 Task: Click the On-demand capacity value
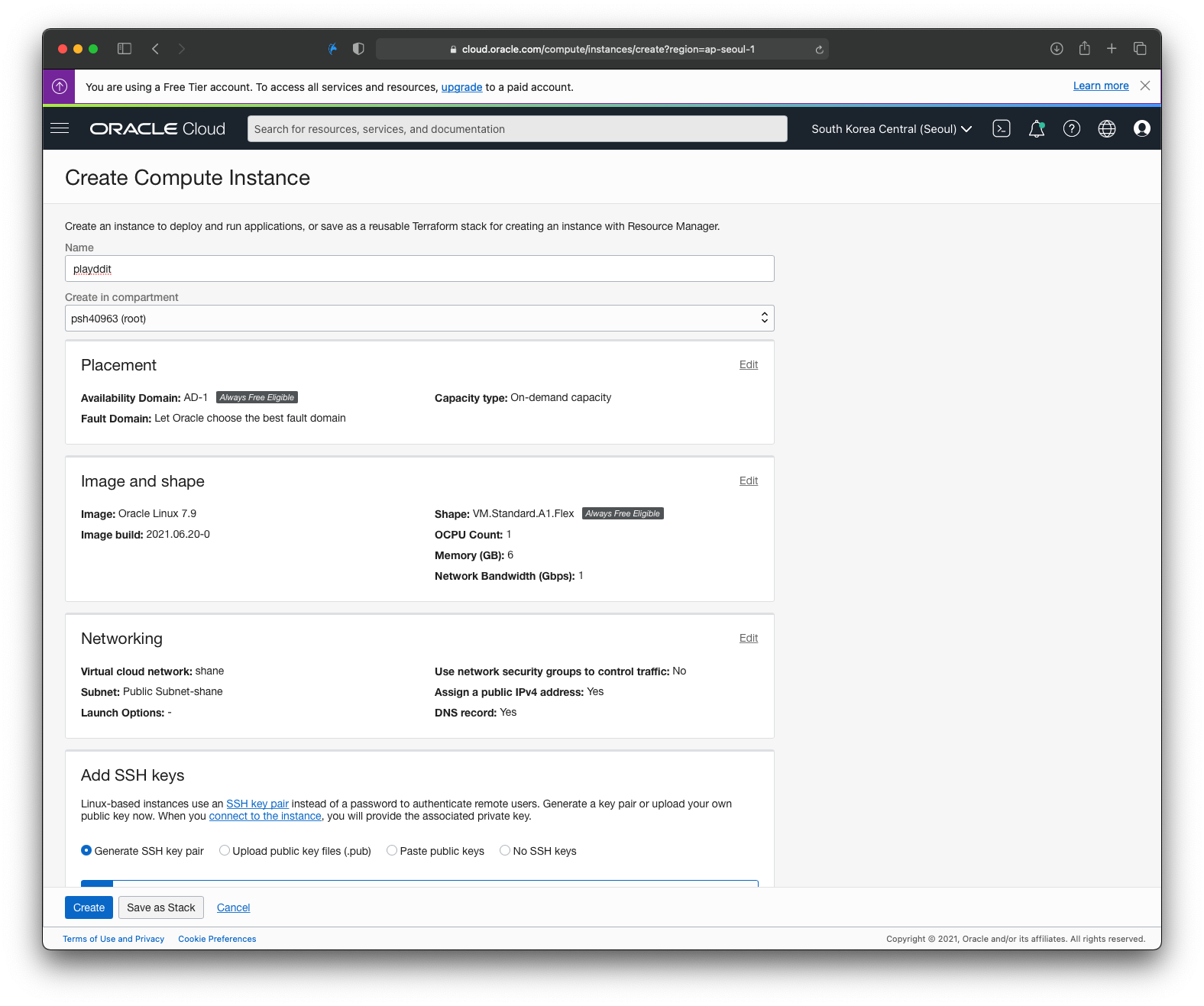click(x=561, y=397)
